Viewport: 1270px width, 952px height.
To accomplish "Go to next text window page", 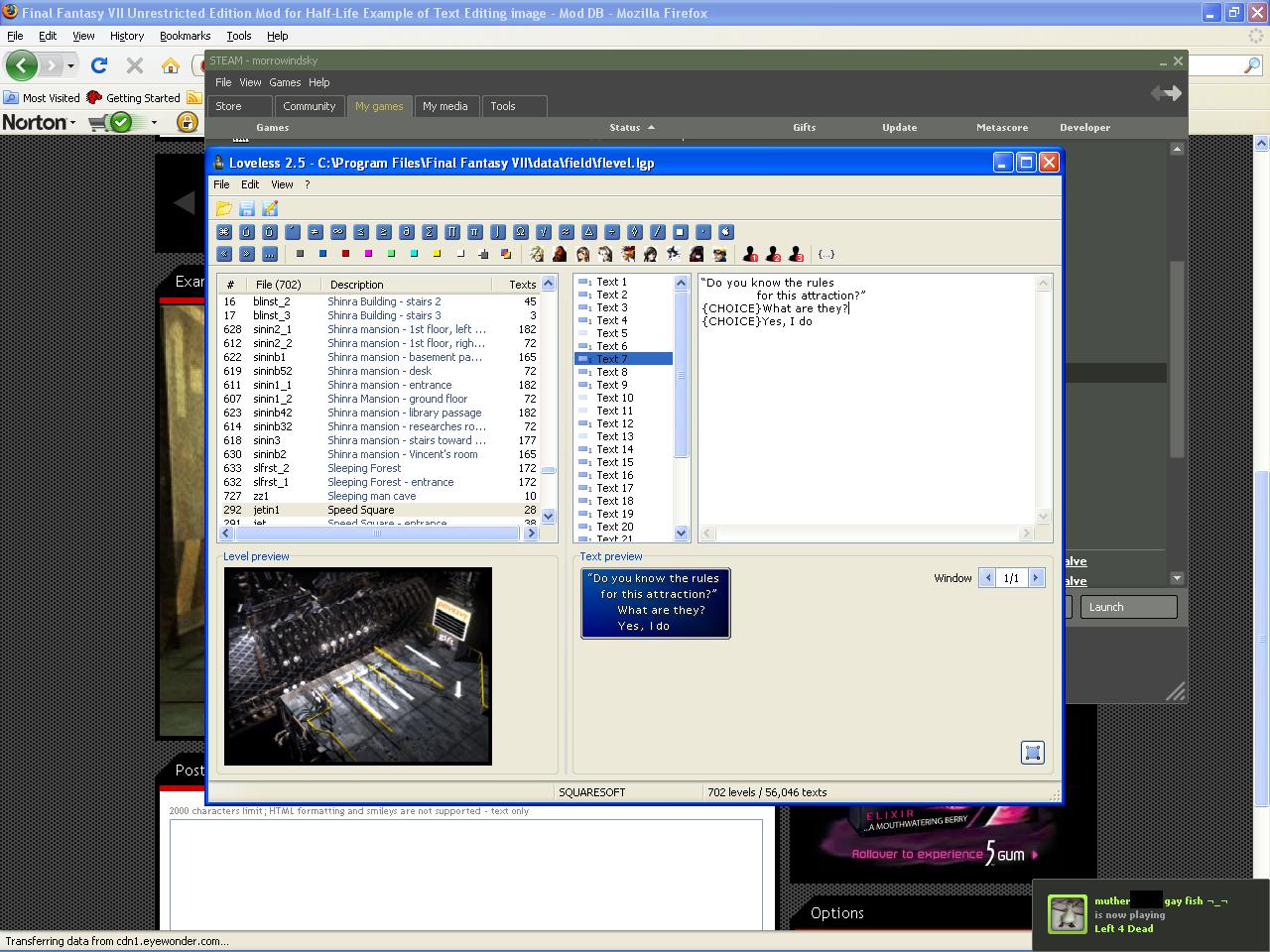I will point(1036,578).
